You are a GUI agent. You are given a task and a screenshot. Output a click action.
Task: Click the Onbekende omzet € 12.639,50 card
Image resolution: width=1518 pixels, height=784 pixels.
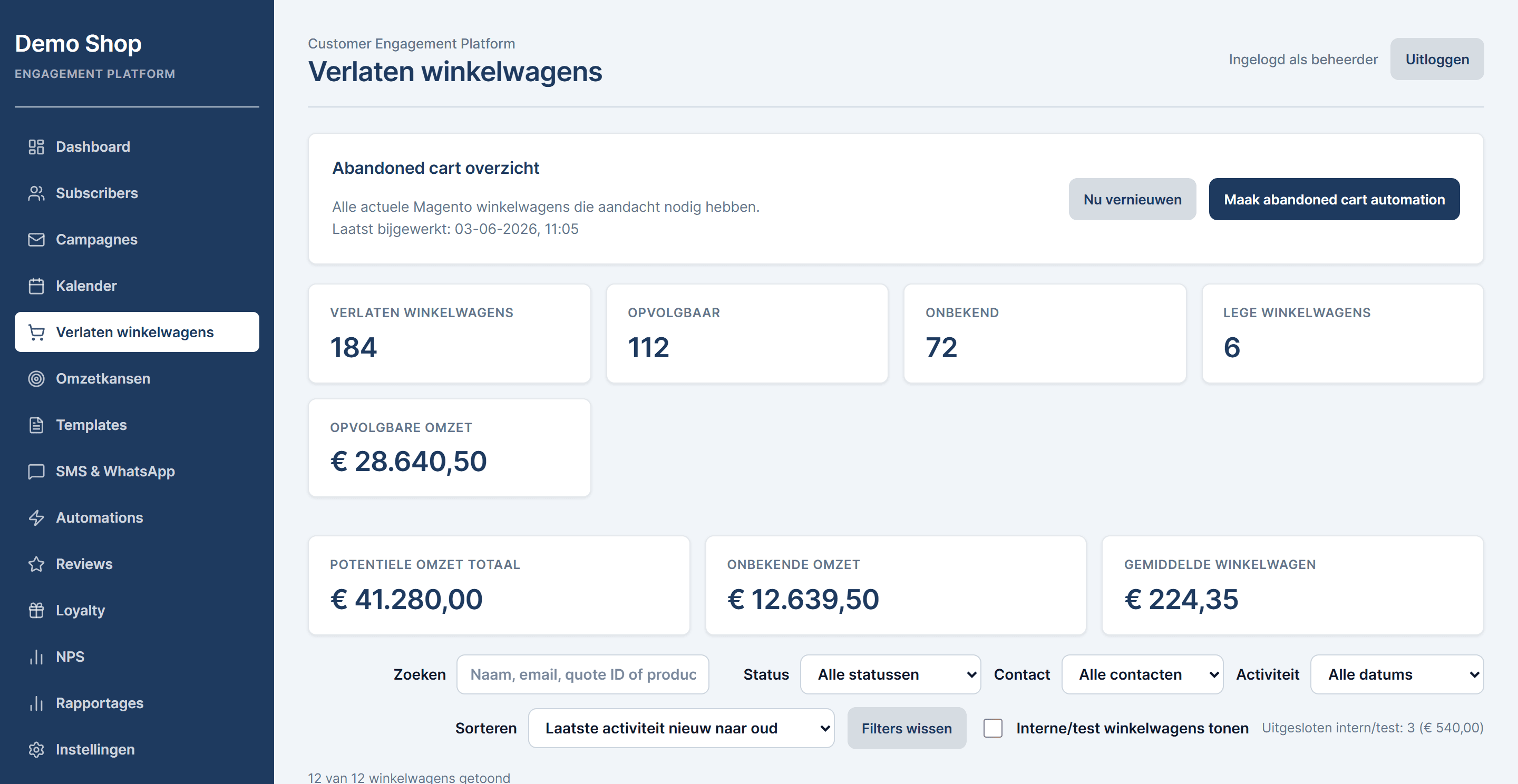point(896,585)
